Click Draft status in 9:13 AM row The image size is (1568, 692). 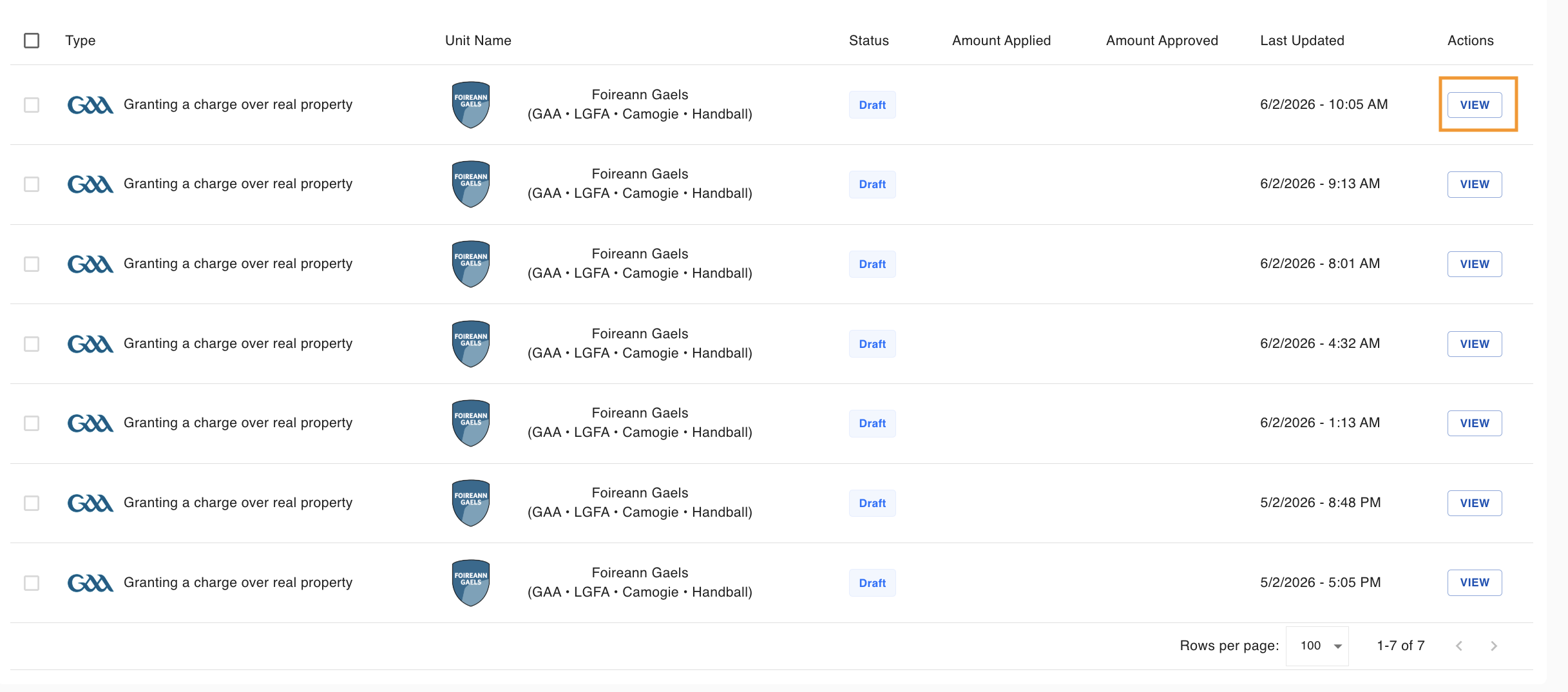872,184
